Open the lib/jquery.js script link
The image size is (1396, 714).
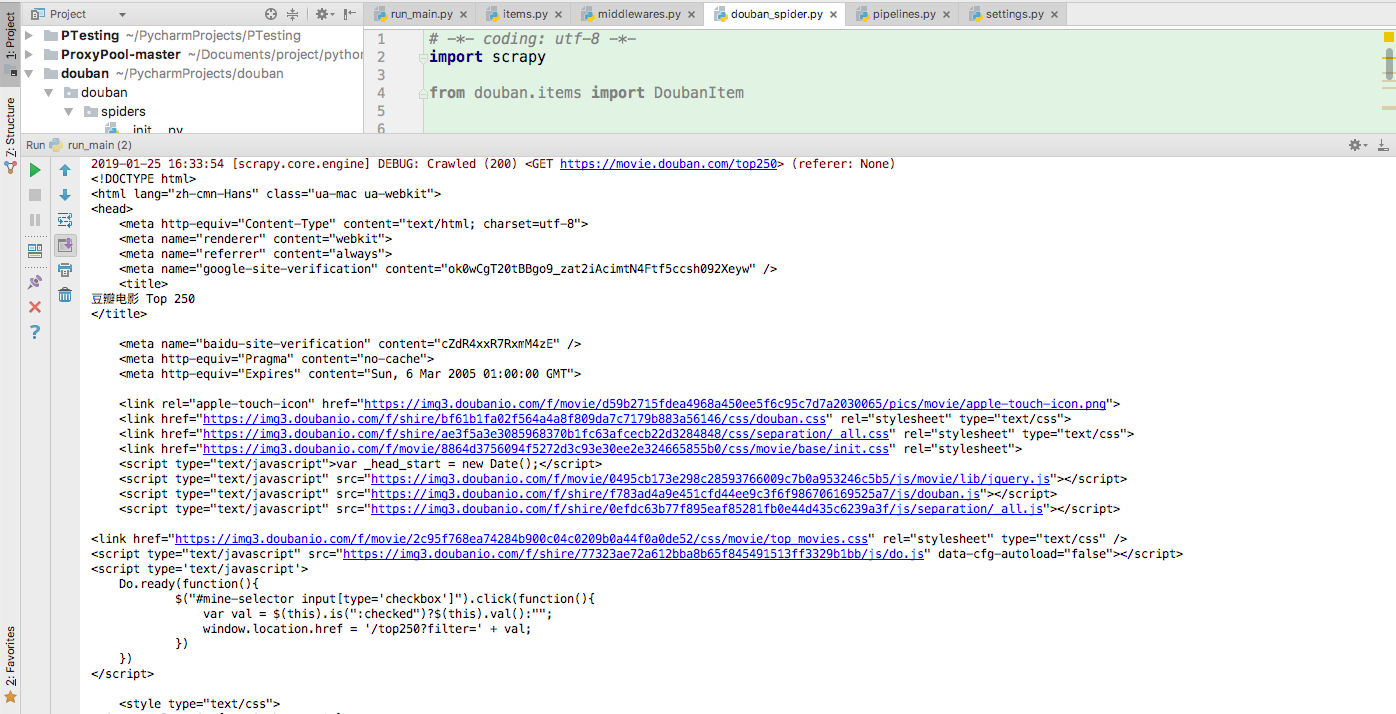tap(711, 479)
